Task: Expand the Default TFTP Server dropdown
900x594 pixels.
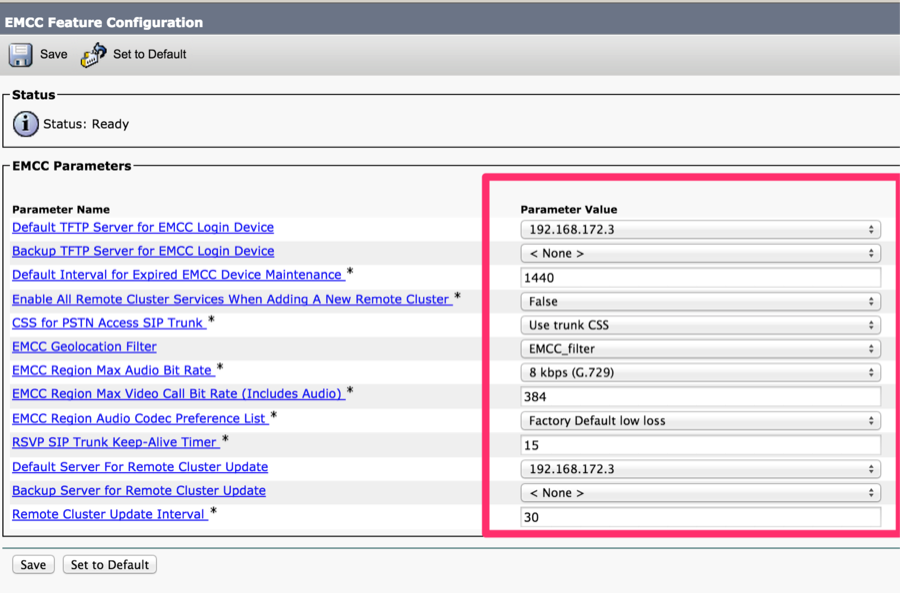Action: tap(700, 230)
